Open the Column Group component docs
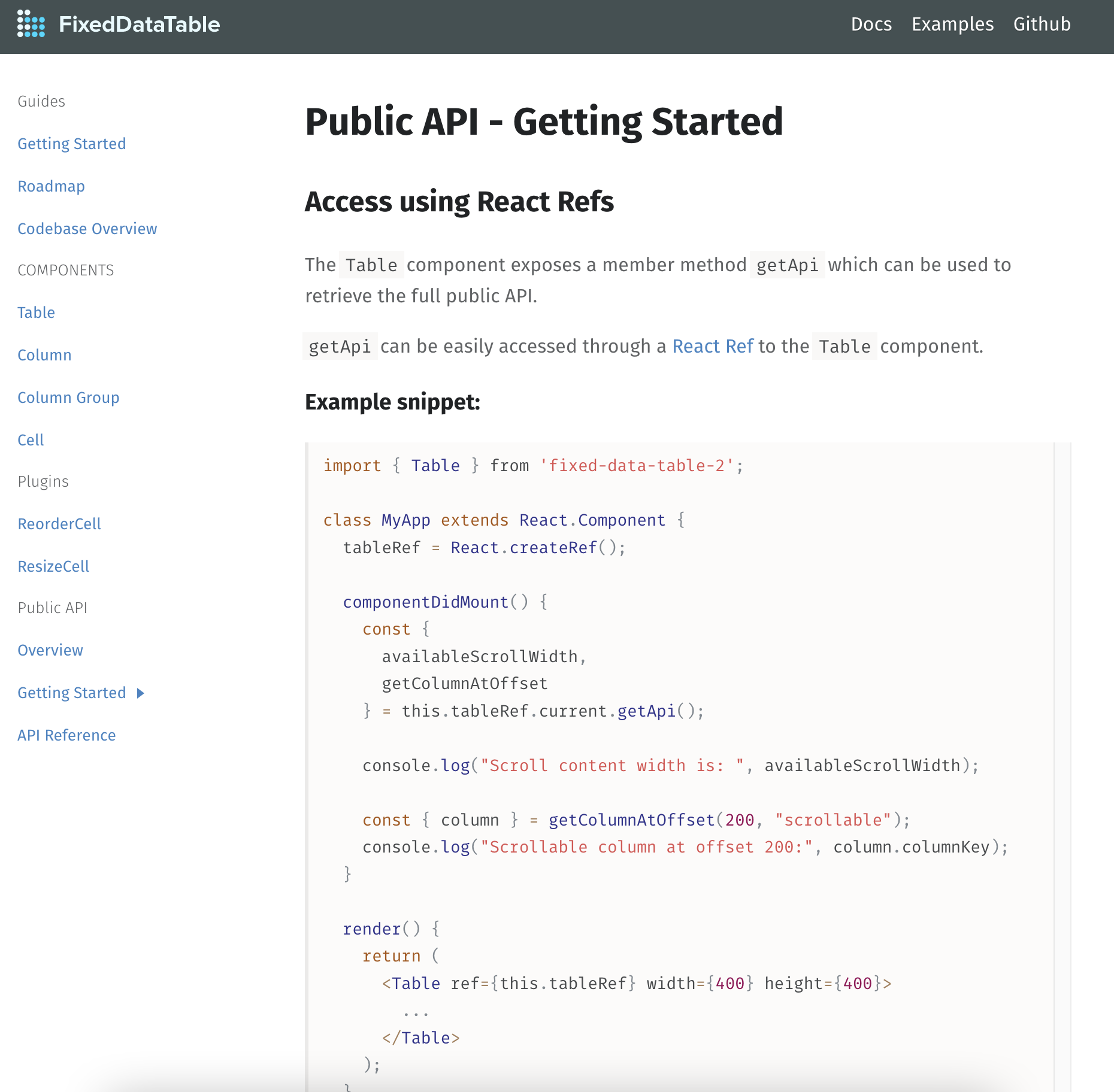Image resolution: width=1114 pixels, height=1092 pixels. [69, 398]
